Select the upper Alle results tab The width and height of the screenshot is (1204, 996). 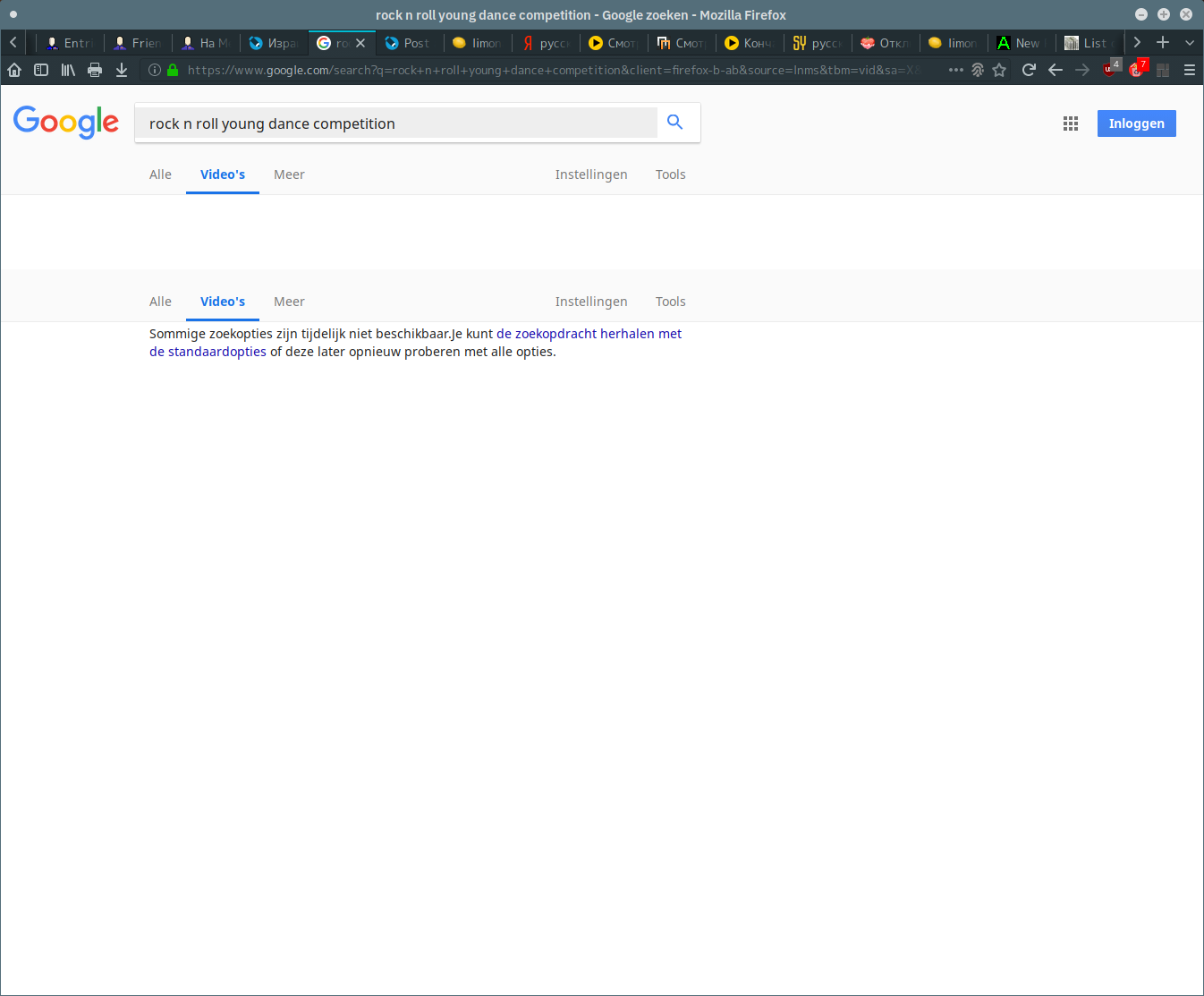[x=160, y=175]
